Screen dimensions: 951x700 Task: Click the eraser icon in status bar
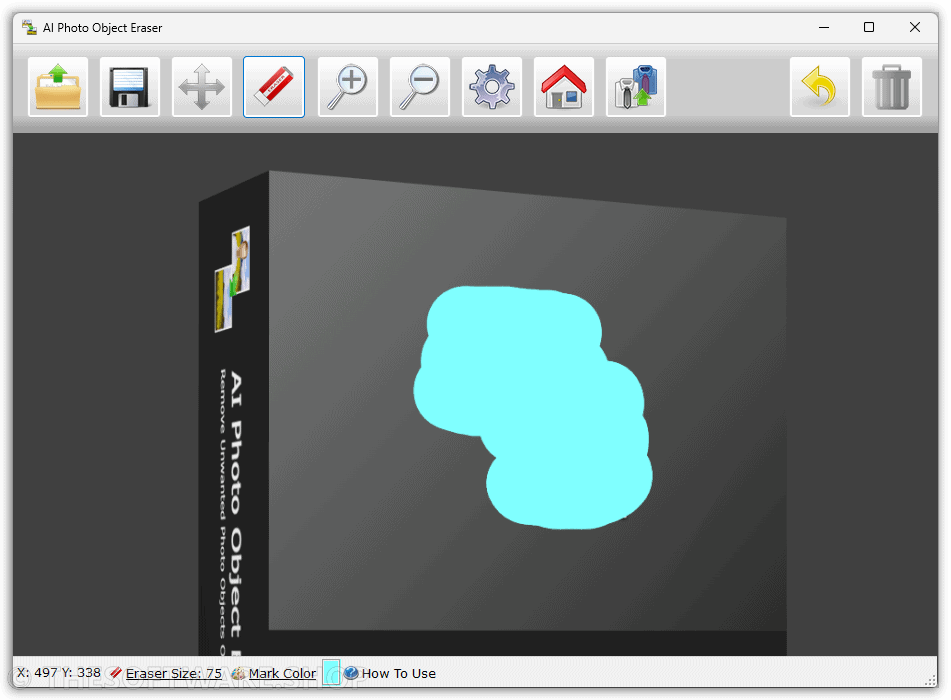[116, 673]
